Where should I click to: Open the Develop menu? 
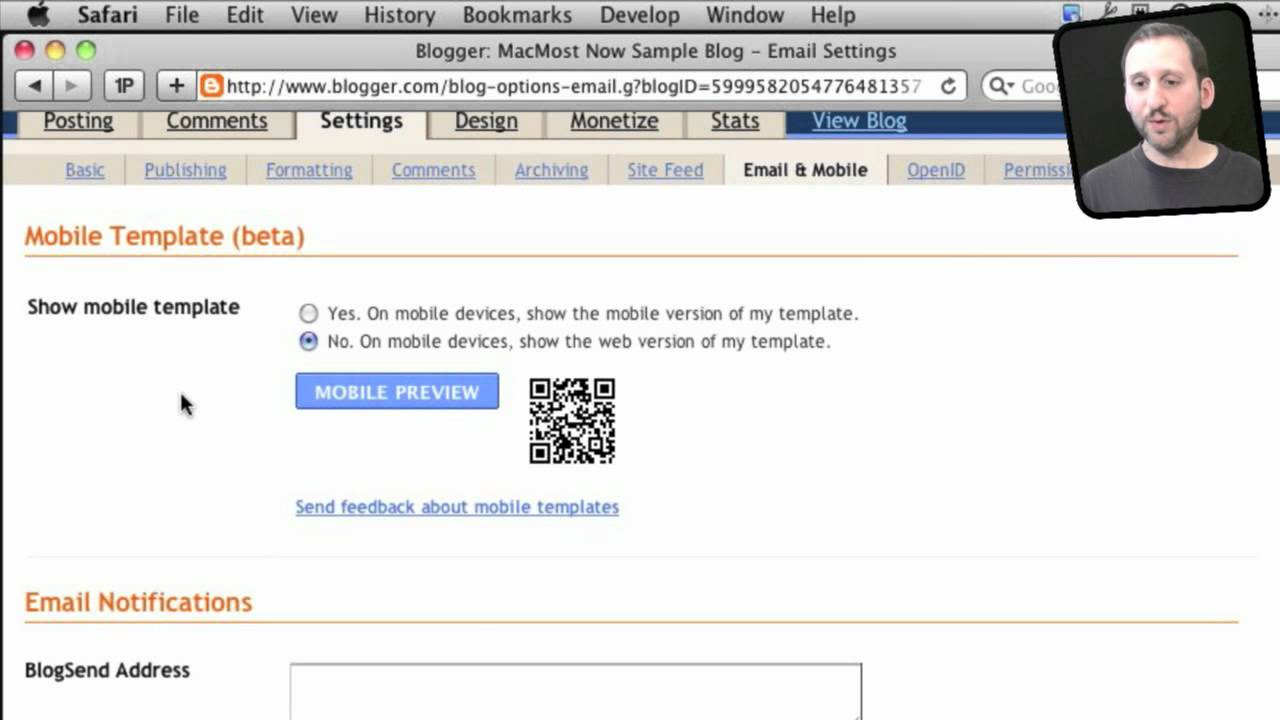pos(639,15)
